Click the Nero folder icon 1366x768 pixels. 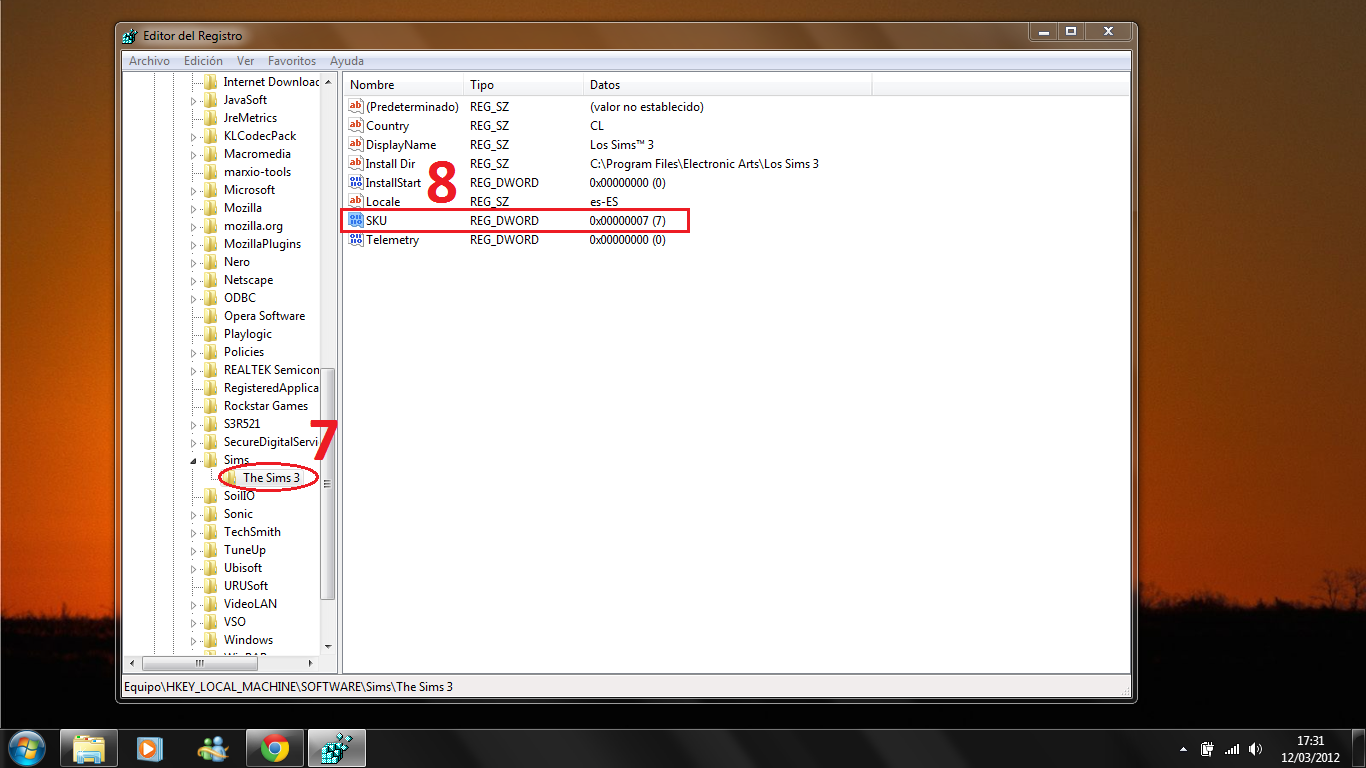click(x=211, y=262)
